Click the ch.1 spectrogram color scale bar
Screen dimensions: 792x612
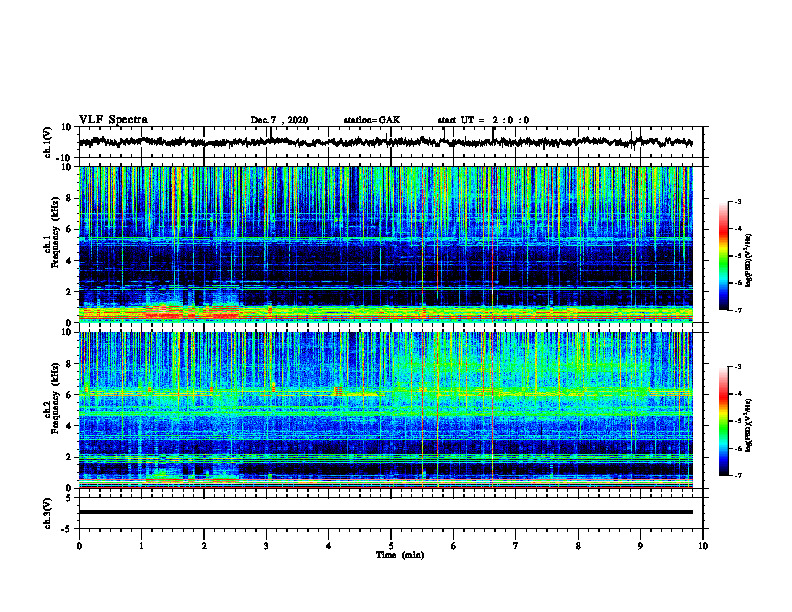(x=724, y=256)
